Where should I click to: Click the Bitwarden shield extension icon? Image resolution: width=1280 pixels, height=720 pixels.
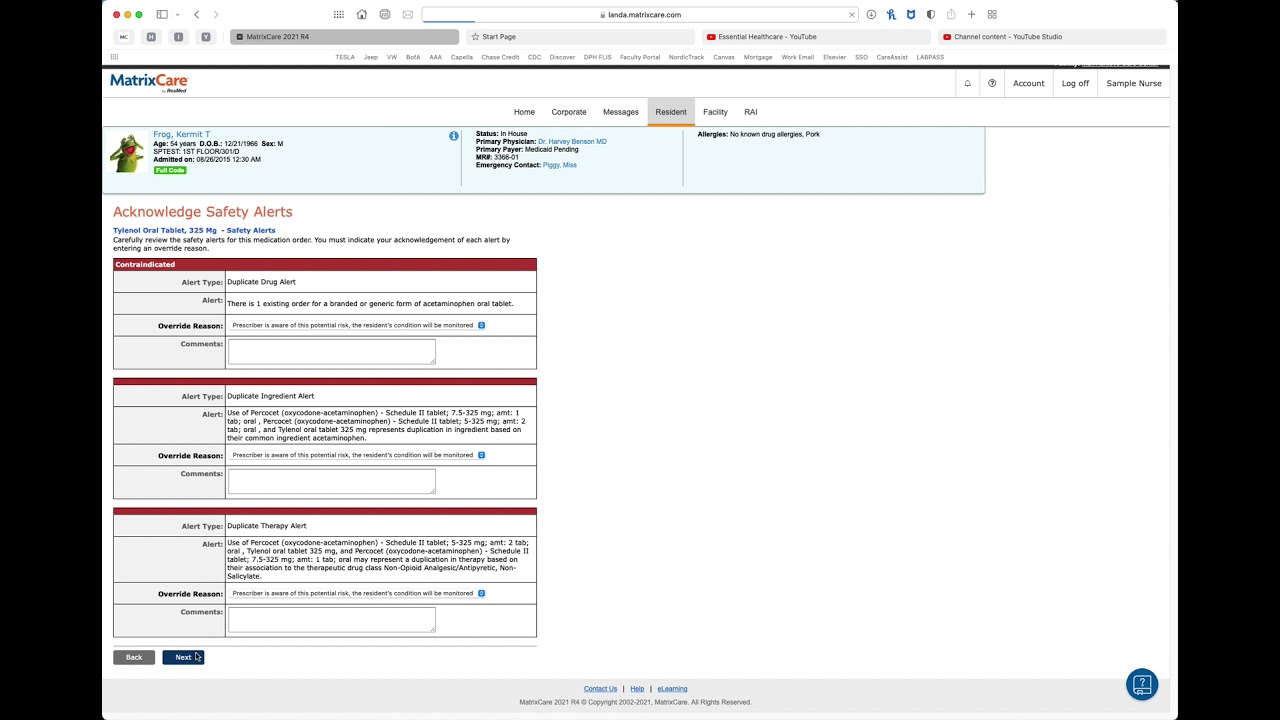[911, 15]
